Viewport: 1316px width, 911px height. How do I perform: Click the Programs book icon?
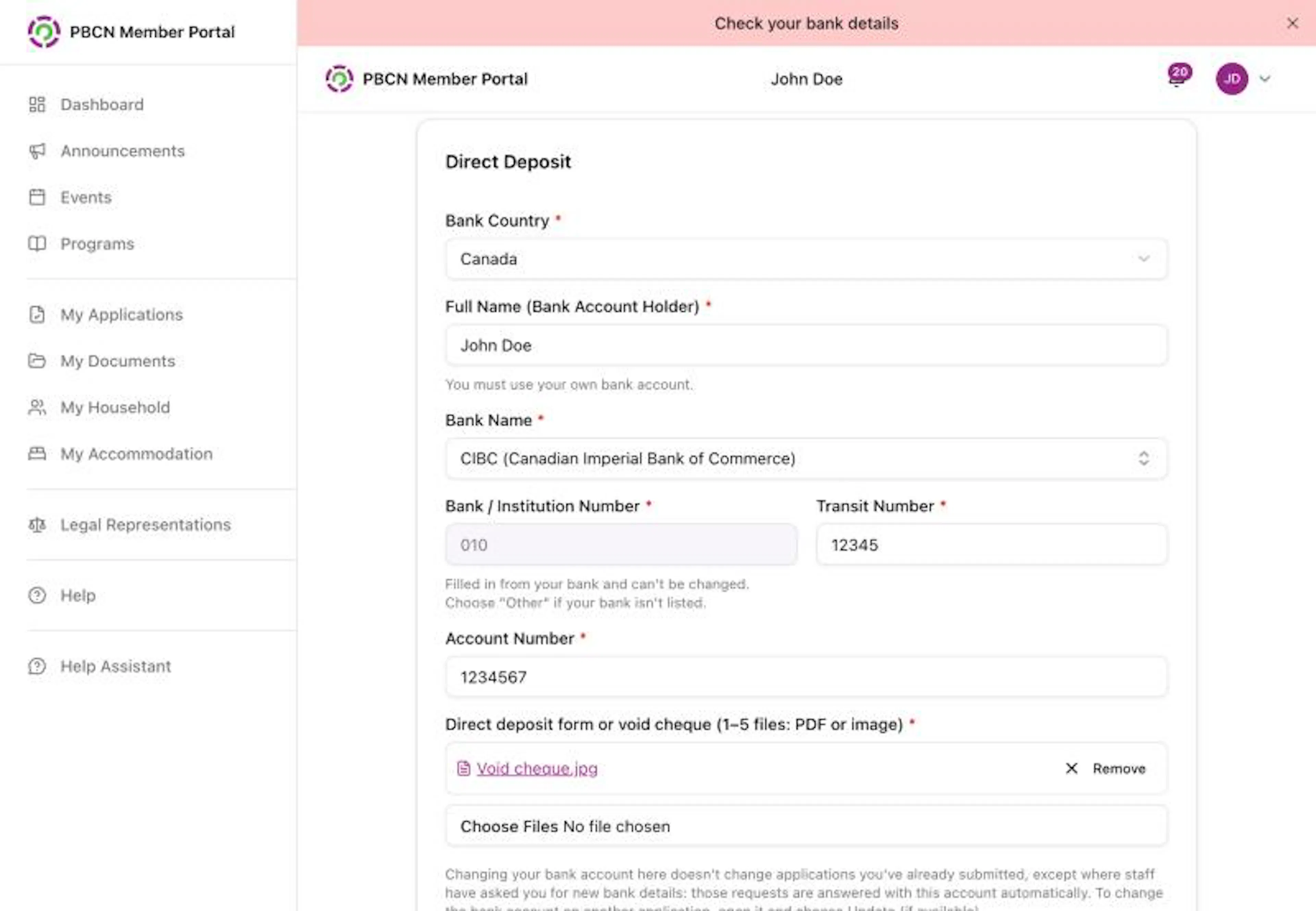[37, 244]
